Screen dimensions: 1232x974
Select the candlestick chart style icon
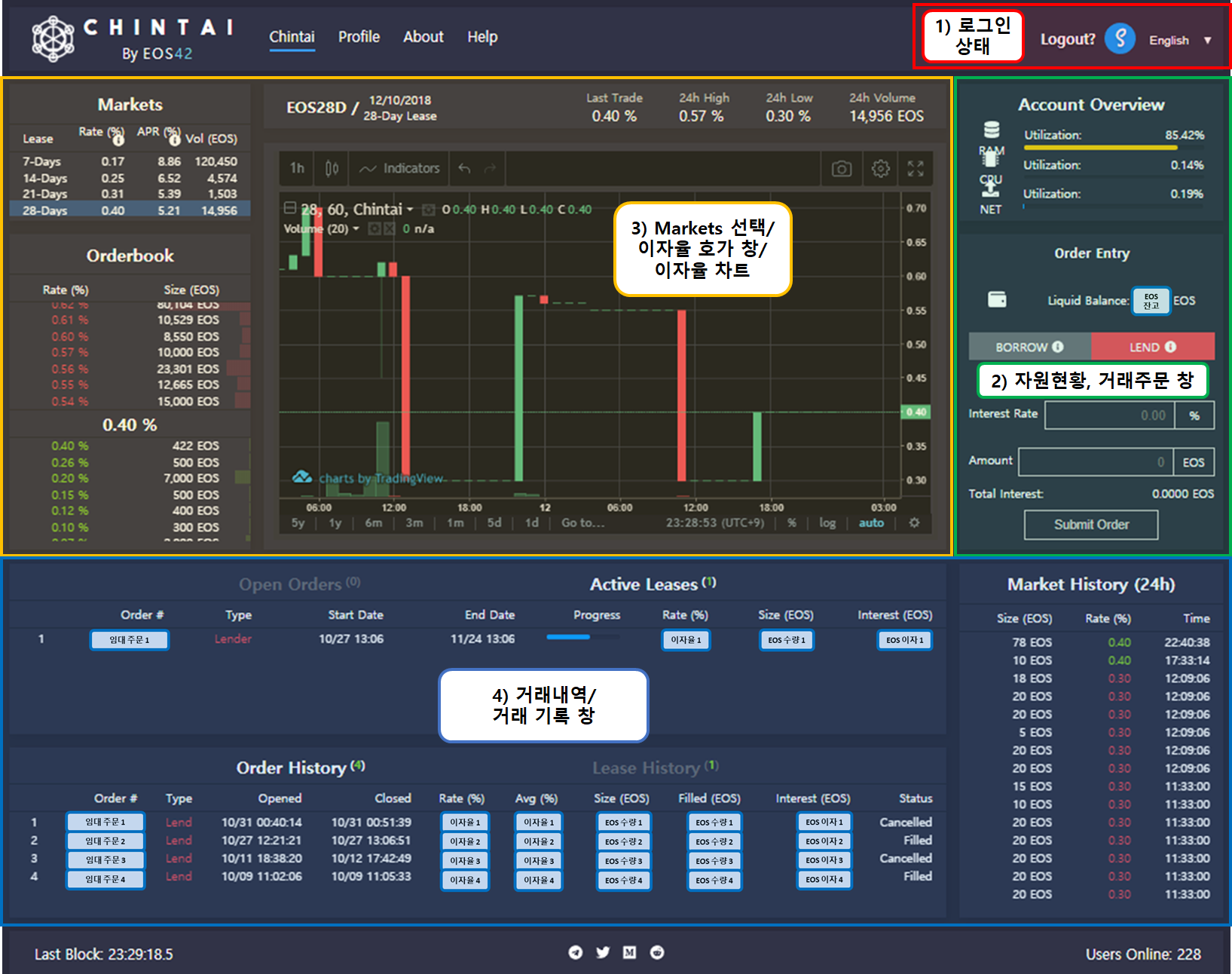(x=332, y=169)
